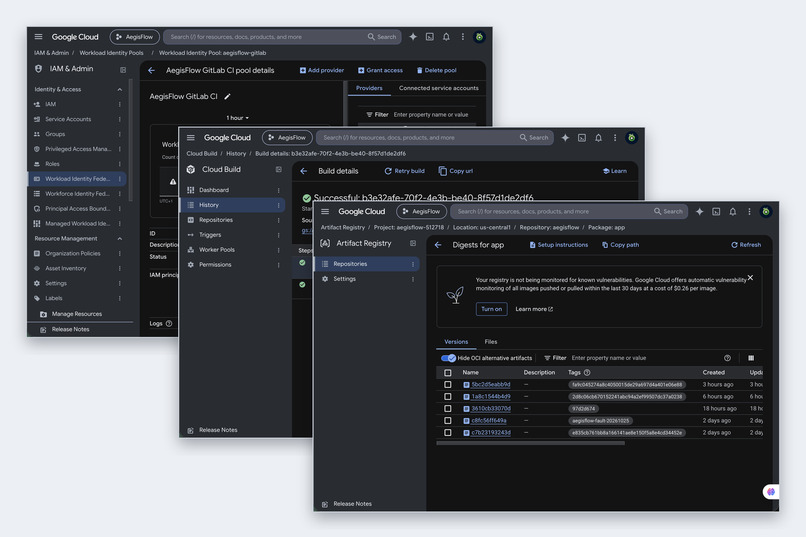The image size is (806, 537).
Task: Open the column display options grid icon
Action: point(751,358)
